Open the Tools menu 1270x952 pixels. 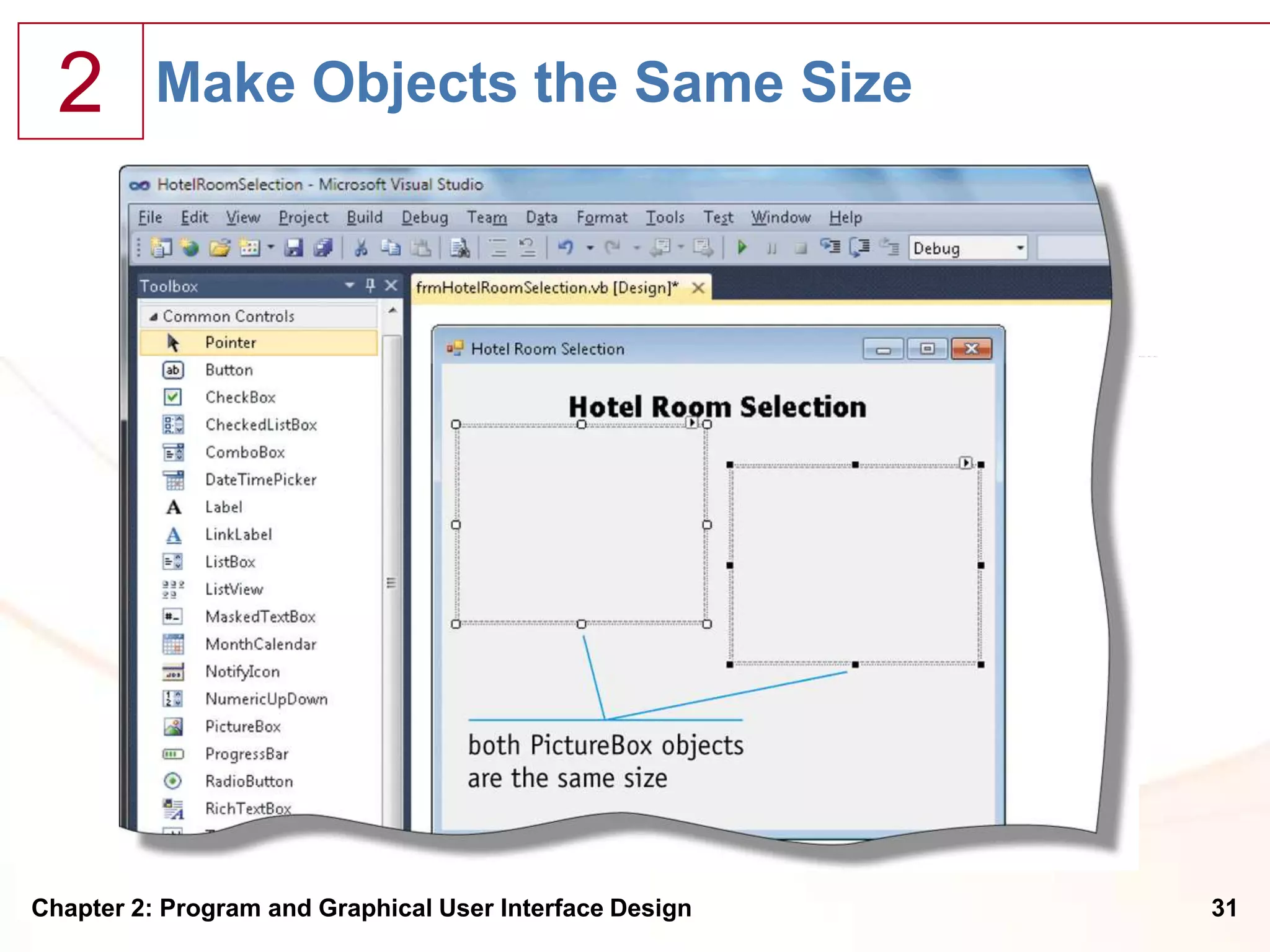(x=665, y=217)
